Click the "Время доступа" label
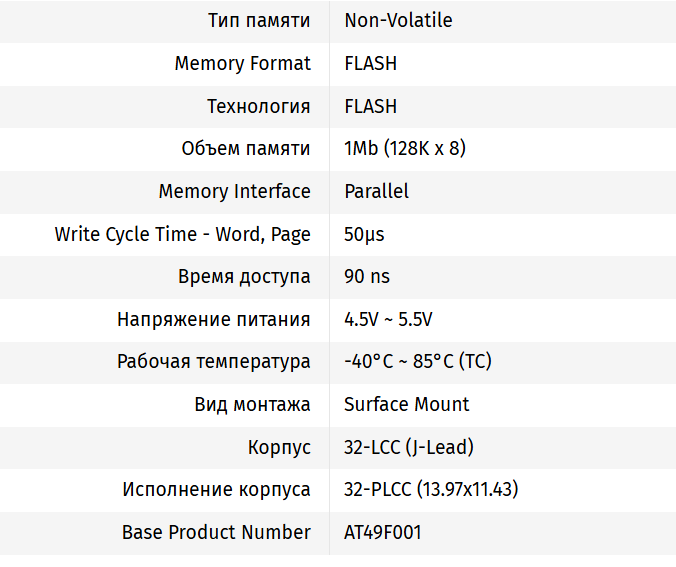The height and width of the screenshot is (567, 676). click(x=244, y=276)
